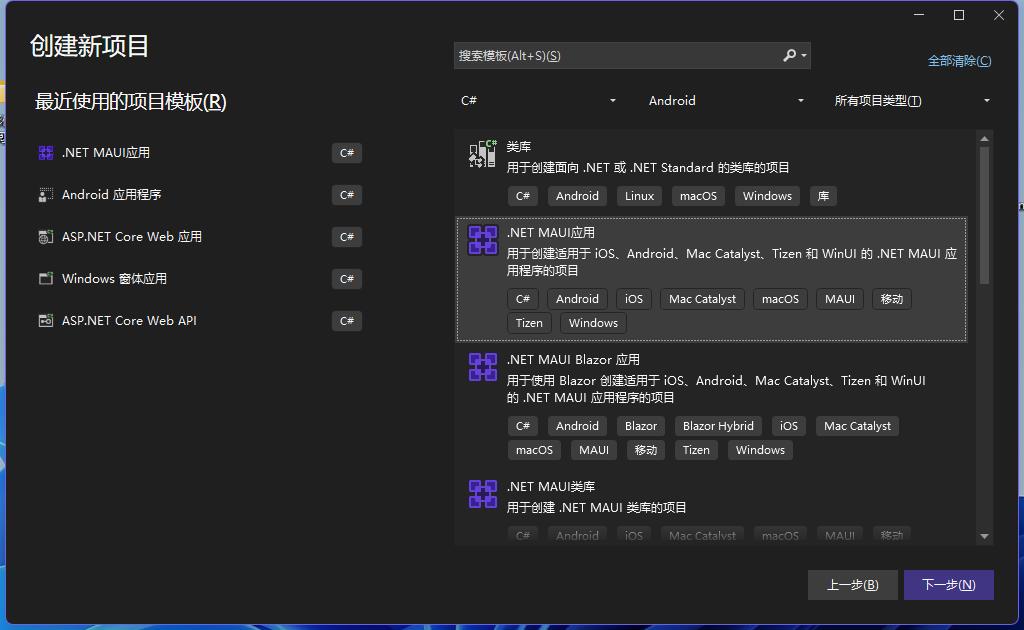The image size is (1024, 630).
Task: Click the Windows 窗体应用 window icon
Action: coord(46,279)
